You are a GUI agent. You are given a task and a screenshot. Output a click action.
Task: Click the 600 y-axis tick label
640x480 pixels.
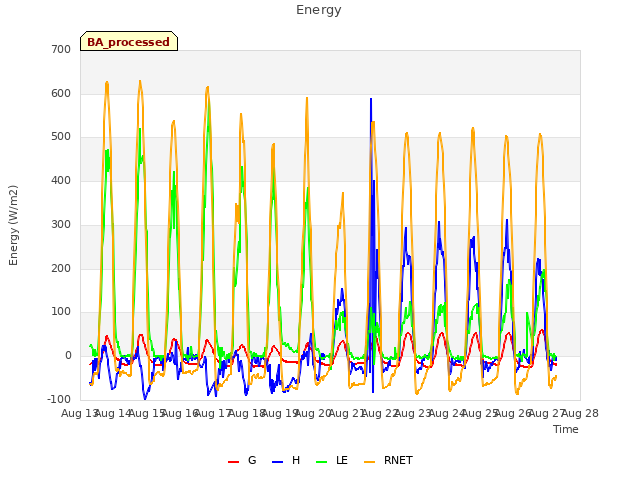[x=61, y=93]
